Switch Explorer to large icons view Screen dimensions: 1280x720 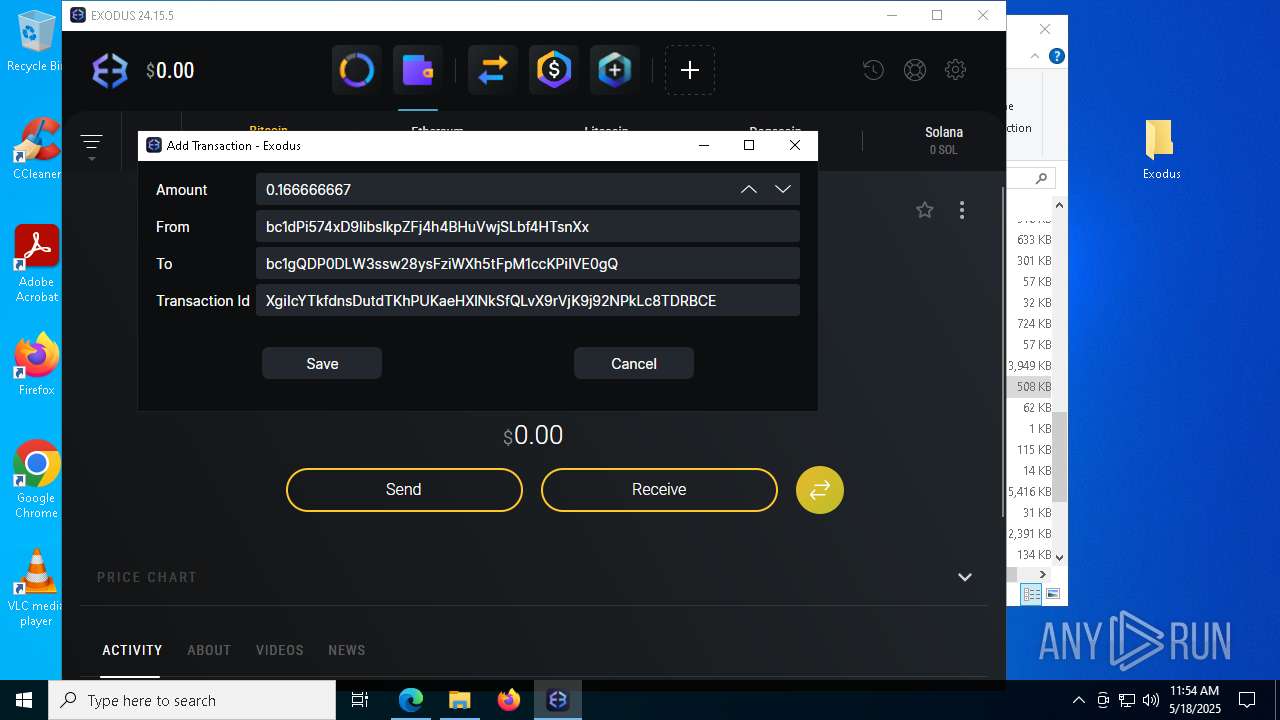point(1052,594)
